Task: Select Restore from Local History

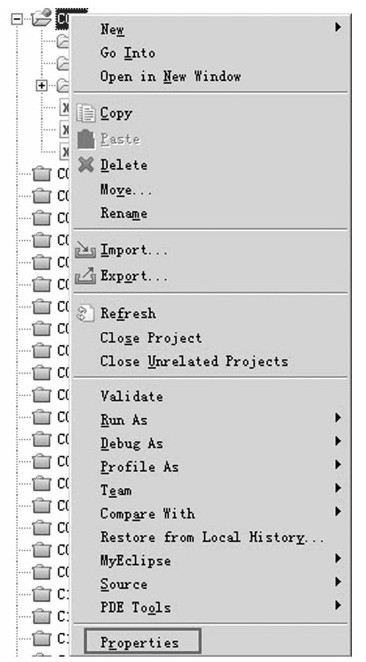Action: pos(213,537)
